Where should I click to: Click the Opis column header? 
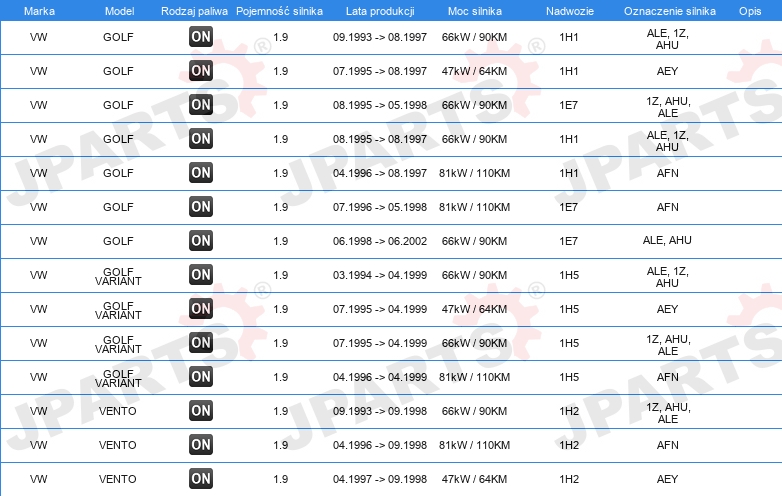pyautogui.click(x=750, y=11)
